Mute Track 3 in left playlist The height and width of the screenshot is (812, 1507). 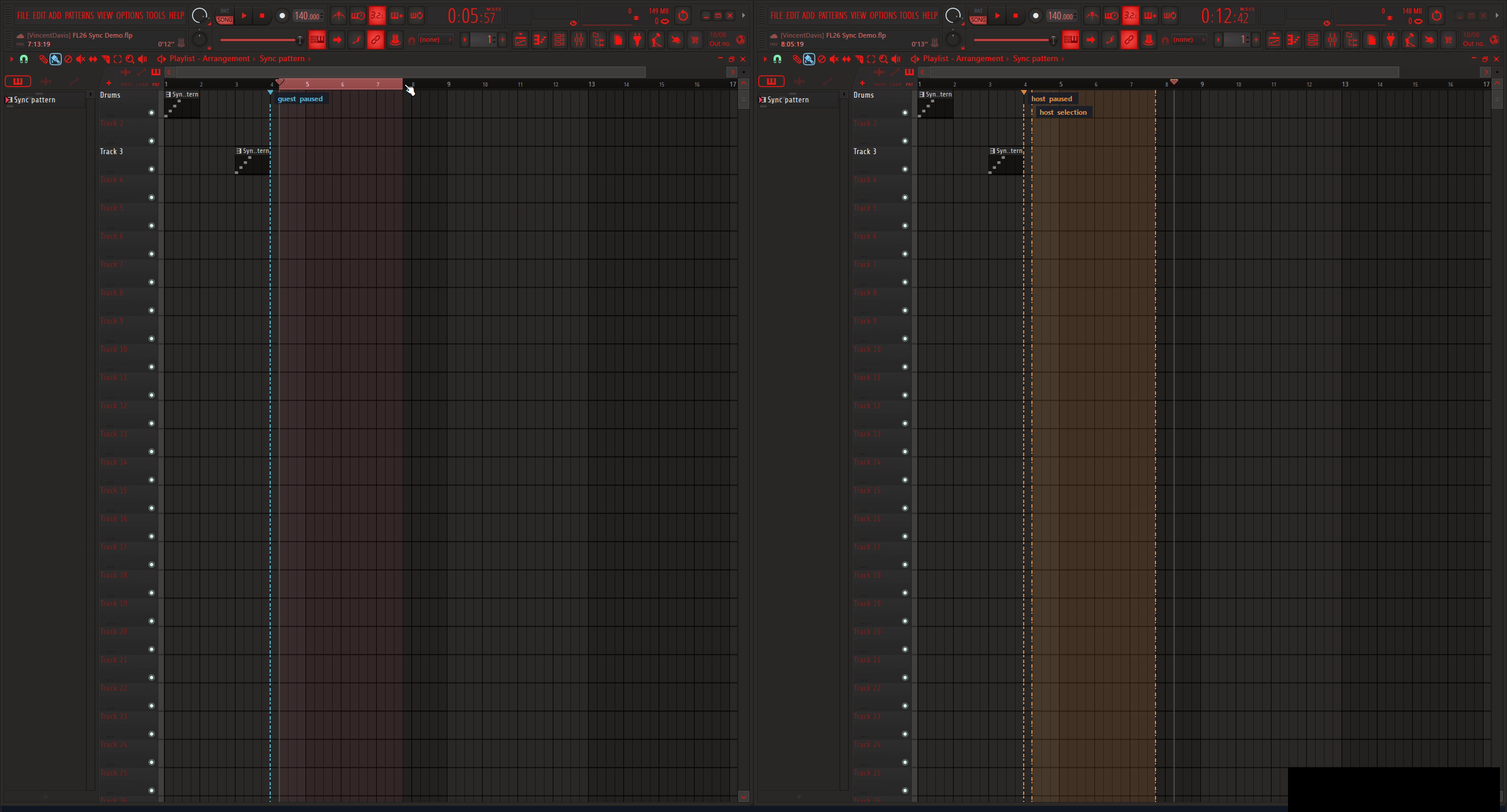coord(151,169)
